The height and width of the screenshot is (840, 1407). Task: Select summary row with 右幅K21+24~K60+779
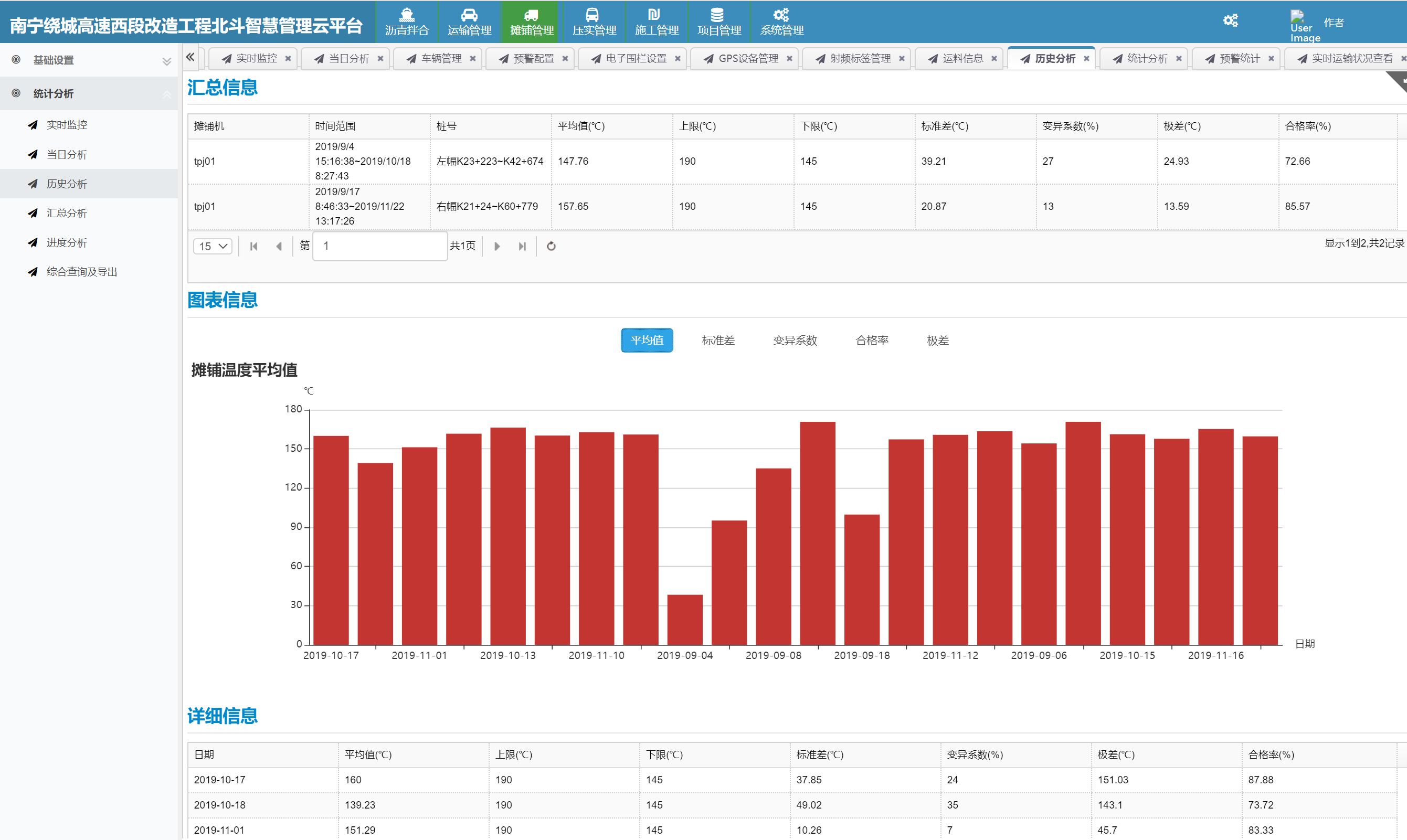pyautogui.click(x=792, y=207)
